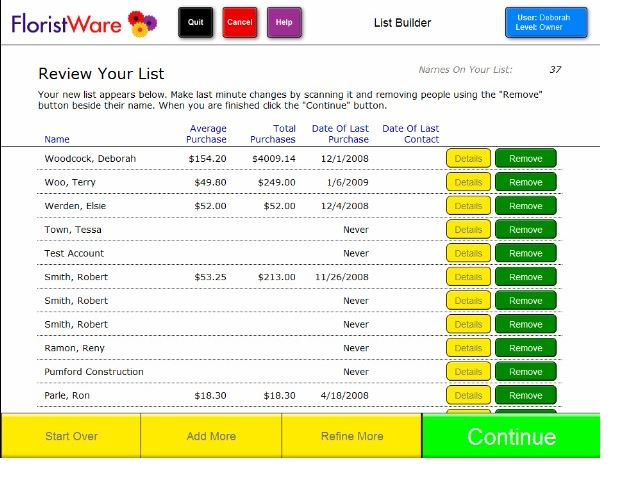Click the $154.20 average purchase value
This screenshot has width=634, height=481.
pos(207,158)
